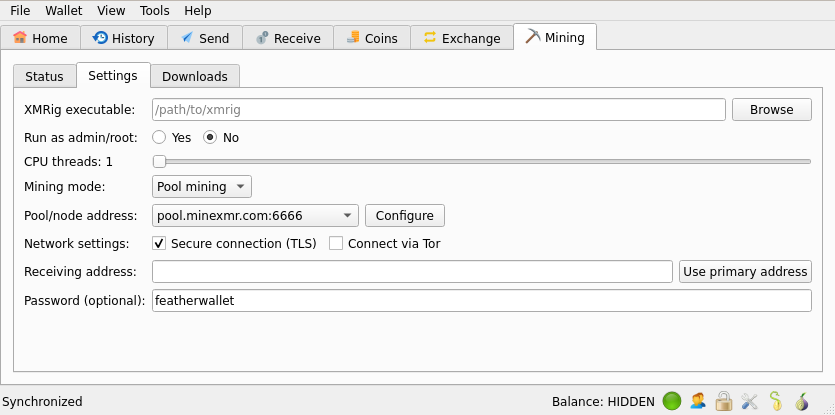835x415 pixels.
Task: Expand the Mining mode dropdown
Action: click(202, 187)
